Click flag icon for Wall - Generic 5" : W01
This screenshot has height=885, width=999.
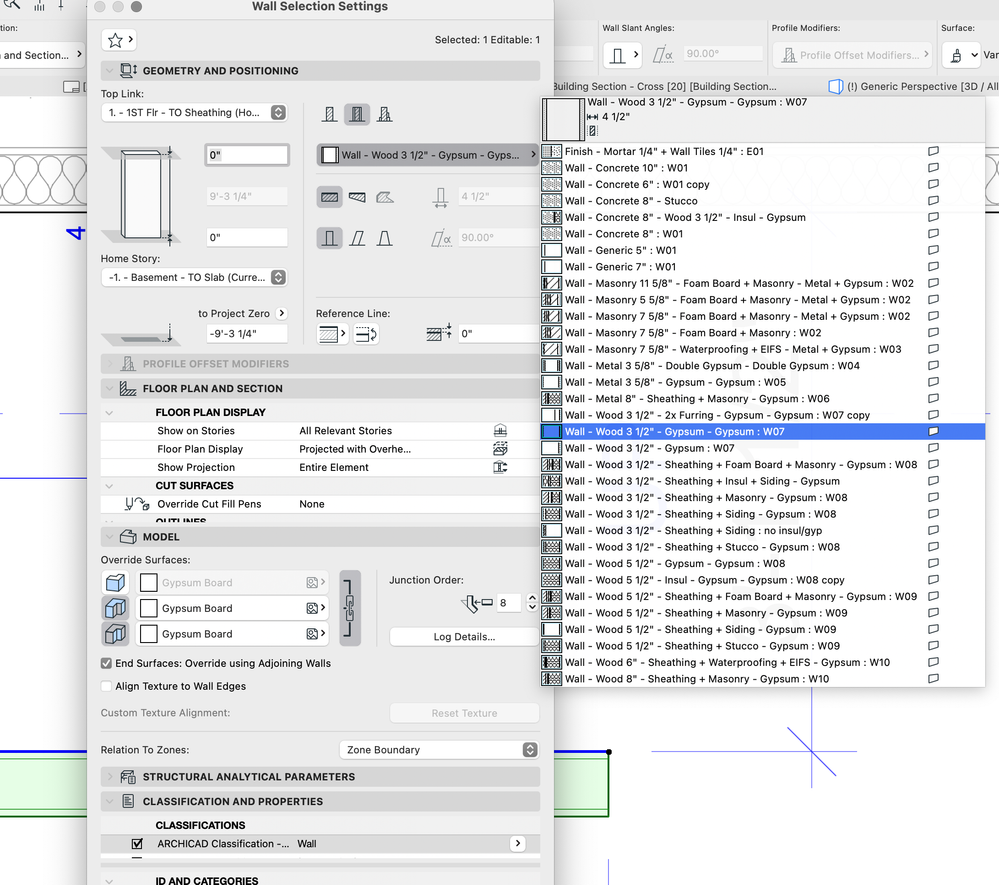point(933,250)
